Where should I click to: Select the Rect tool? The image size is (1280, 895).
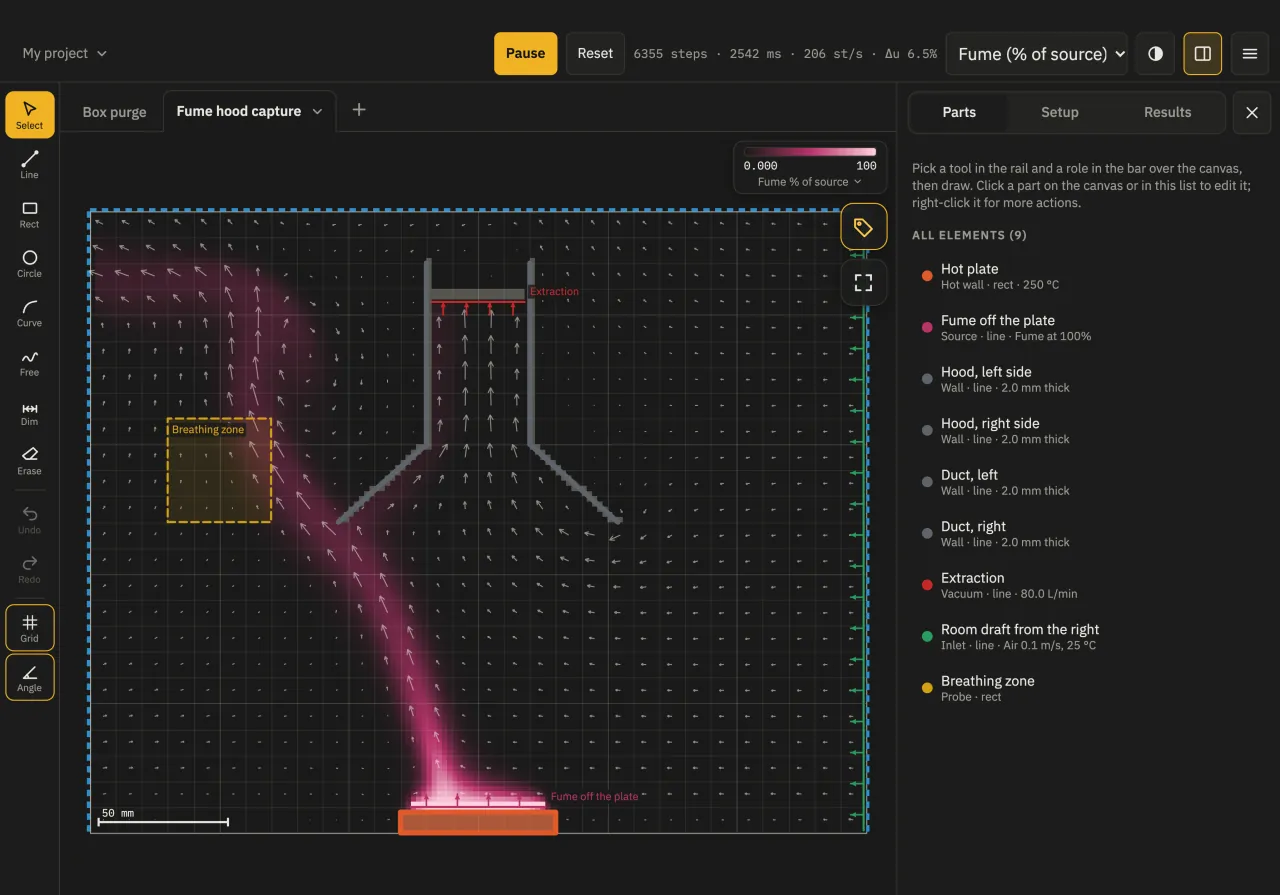coord(29,214)
